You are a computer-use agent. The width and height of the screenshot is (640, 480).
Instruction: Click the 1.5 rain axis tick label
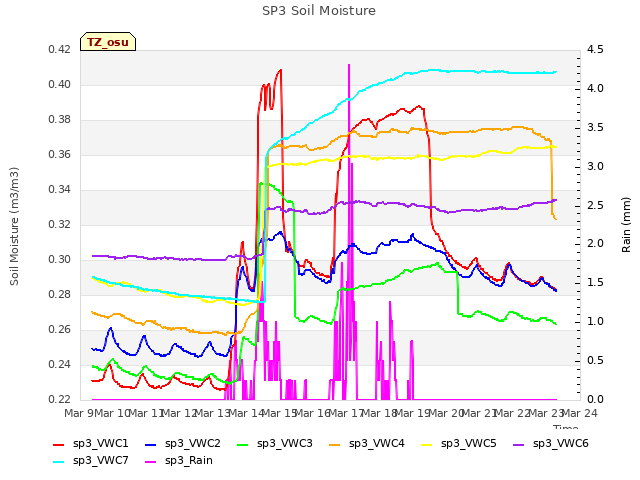pos(595,283)
